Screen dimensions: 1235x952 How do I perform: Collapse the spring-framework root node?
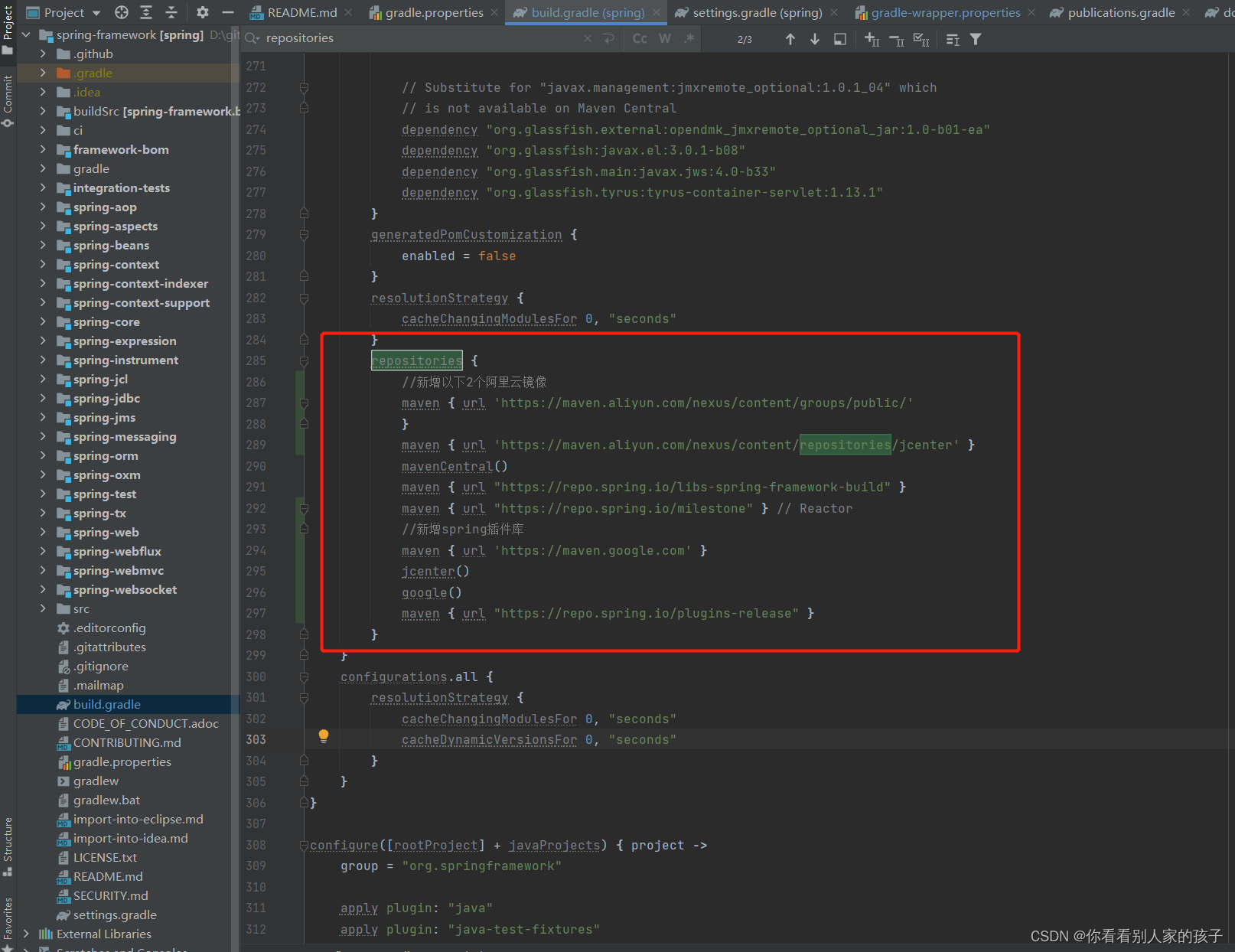[x=27, y=35]
